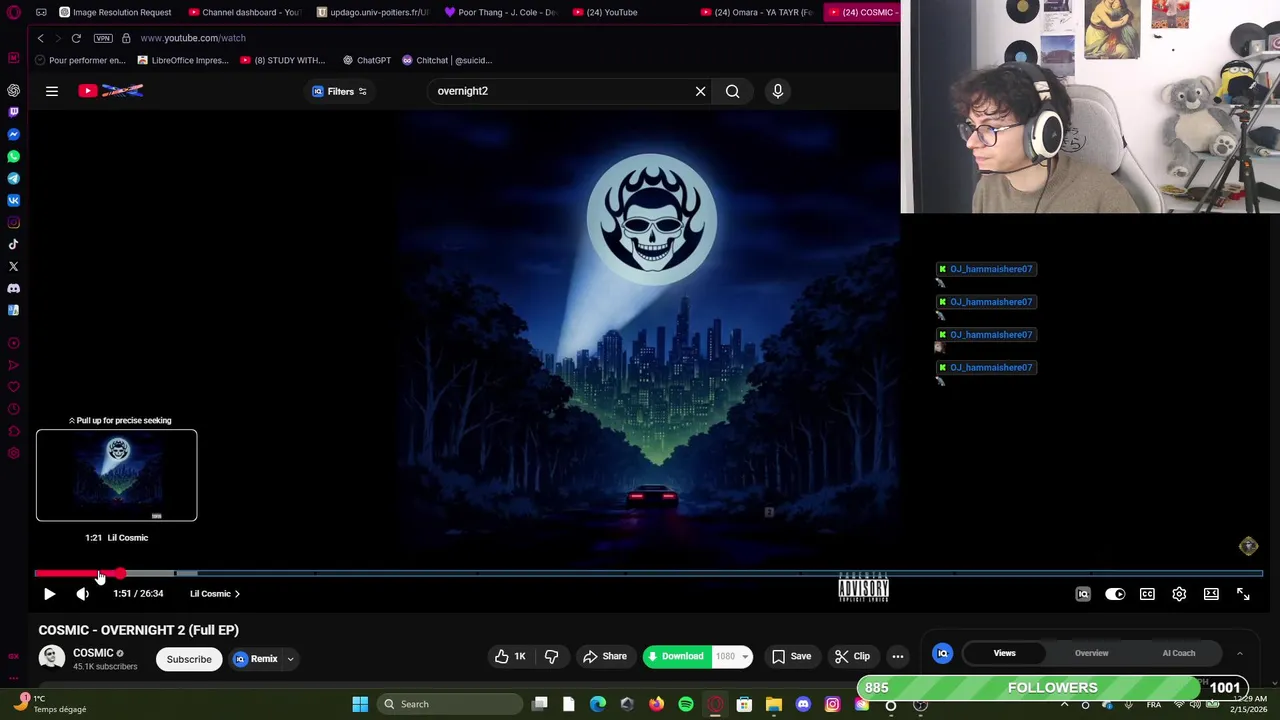Go to the YouTube home logo

111,91
